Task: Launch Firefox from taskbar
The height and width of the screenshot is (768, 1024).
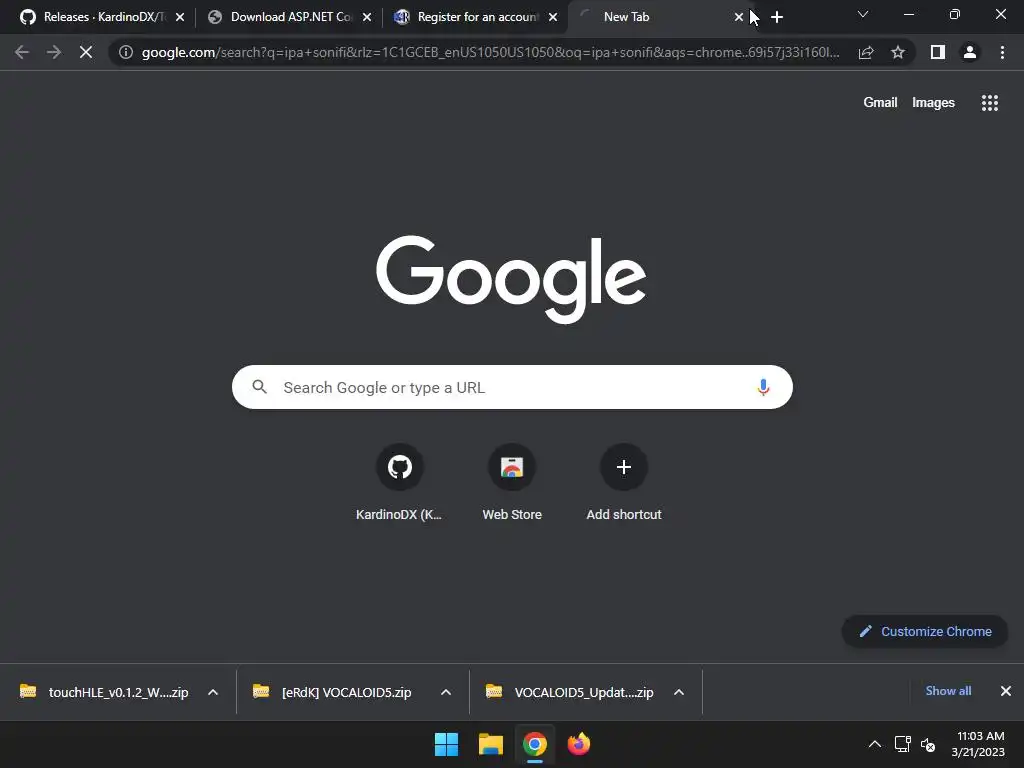Action: pos(579,744)
